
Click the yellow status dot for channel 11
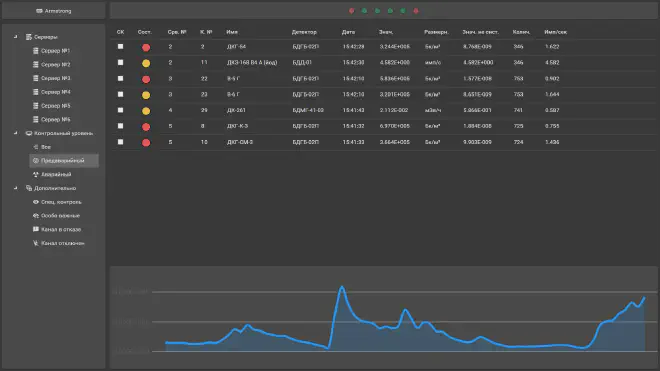click(x=146, y=63)
